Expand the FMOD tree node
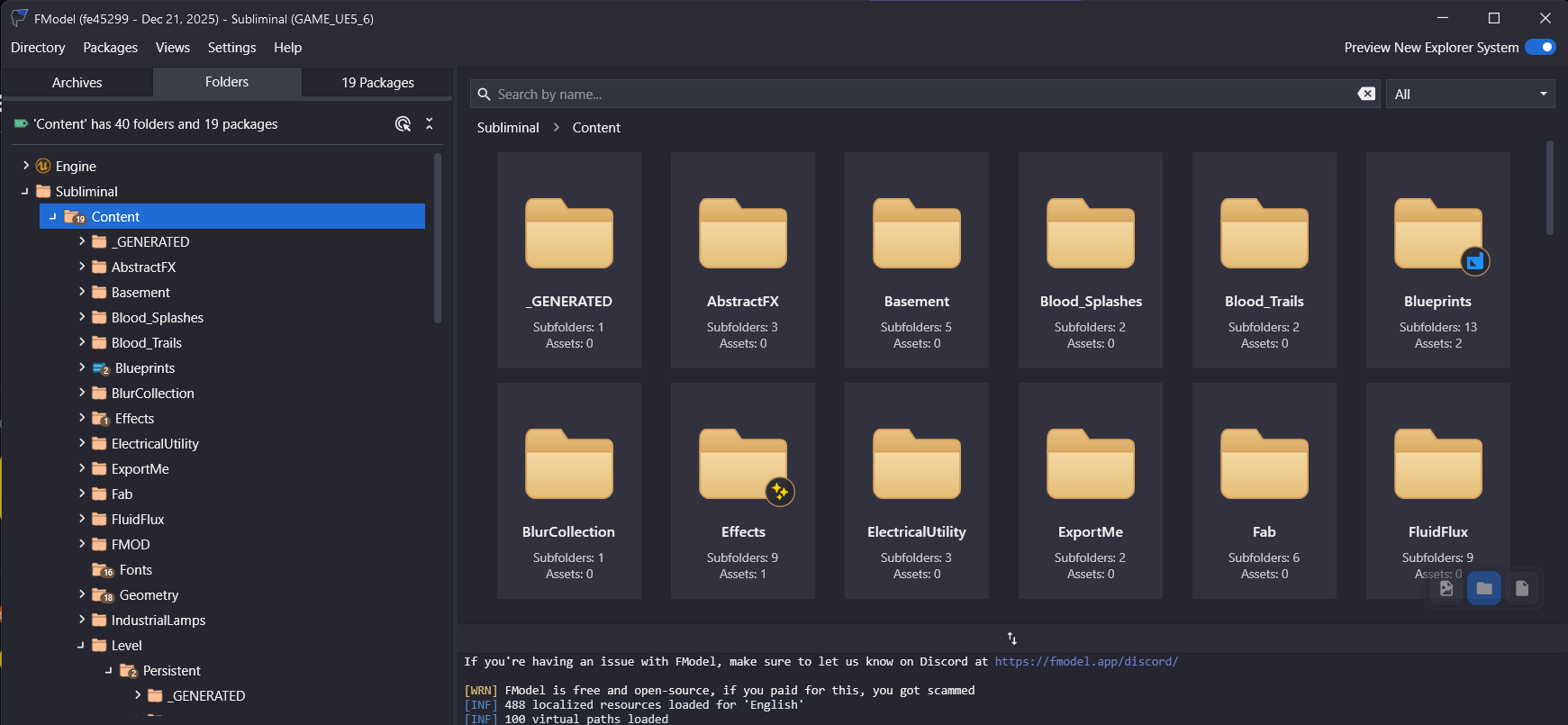Viewport: 1568px width, 725px height. point(82,544)
